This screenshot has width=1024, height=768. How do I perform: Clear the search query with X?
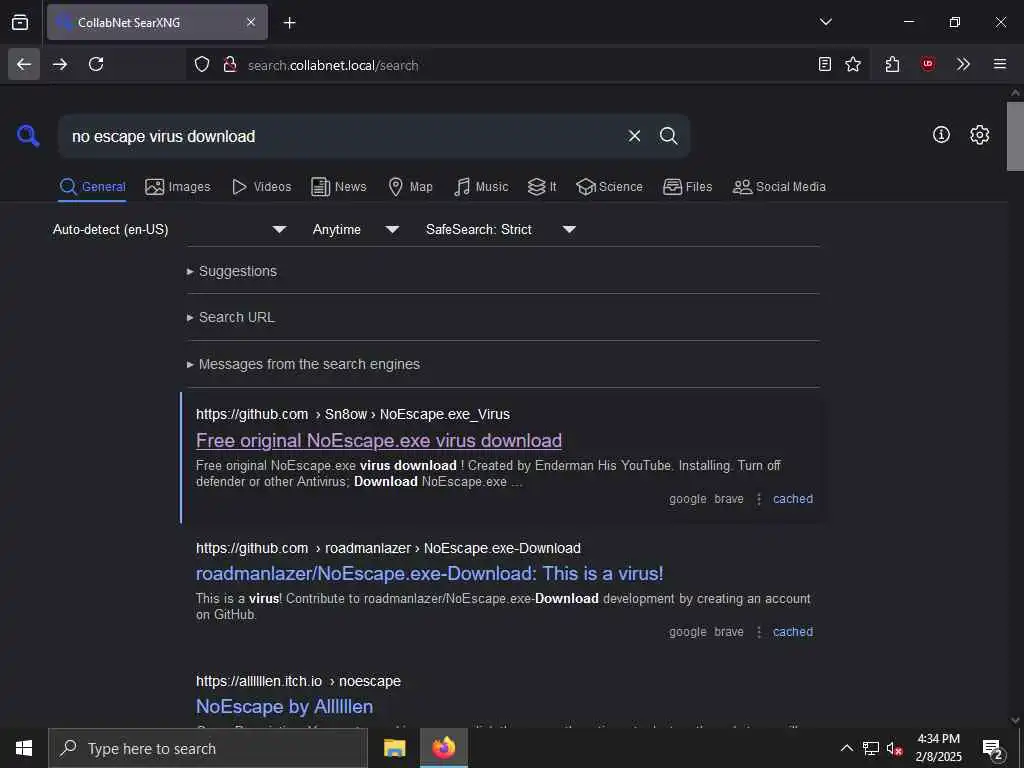[634, 136]
